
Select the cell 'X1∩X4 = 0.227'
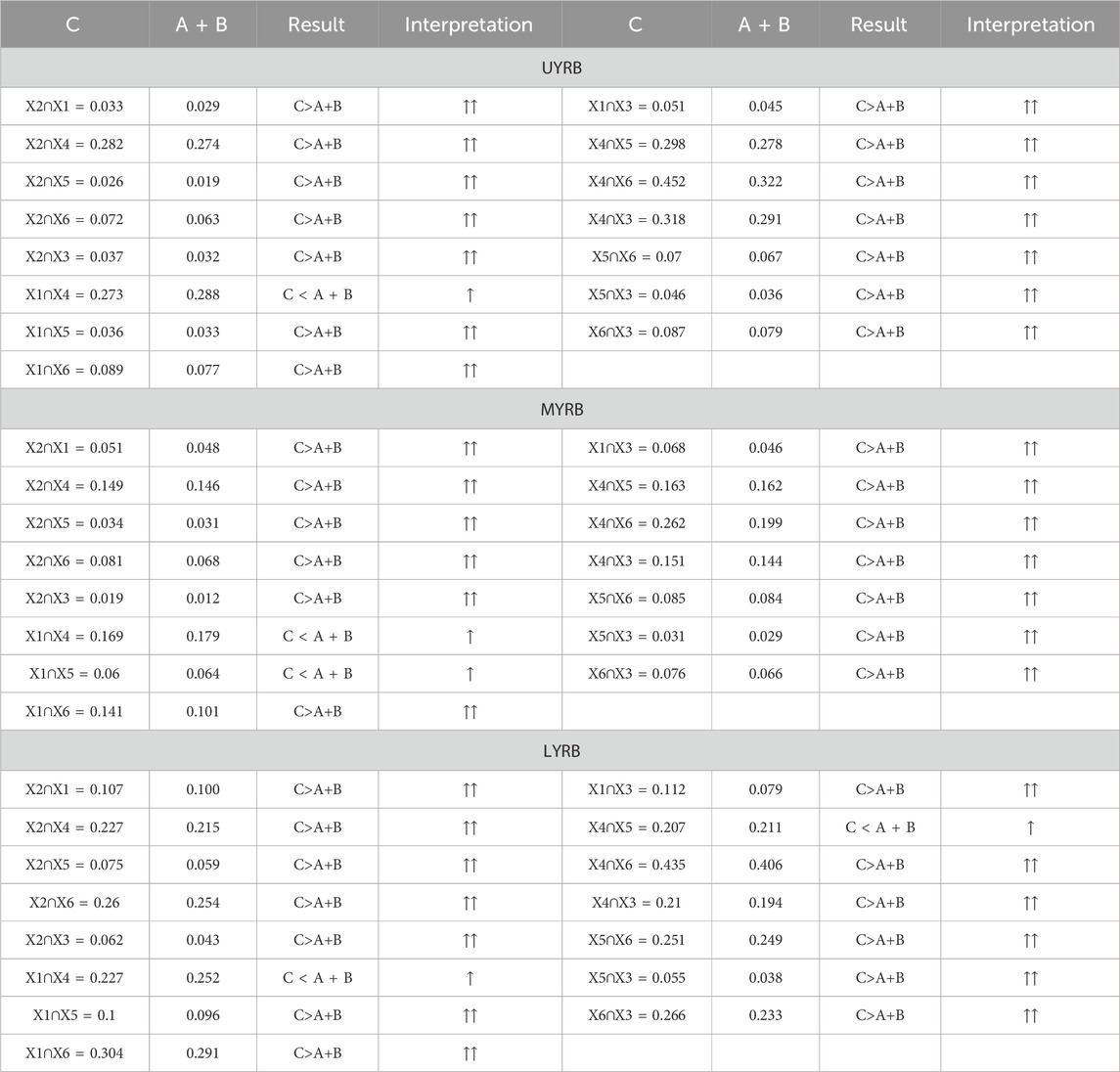74,978
